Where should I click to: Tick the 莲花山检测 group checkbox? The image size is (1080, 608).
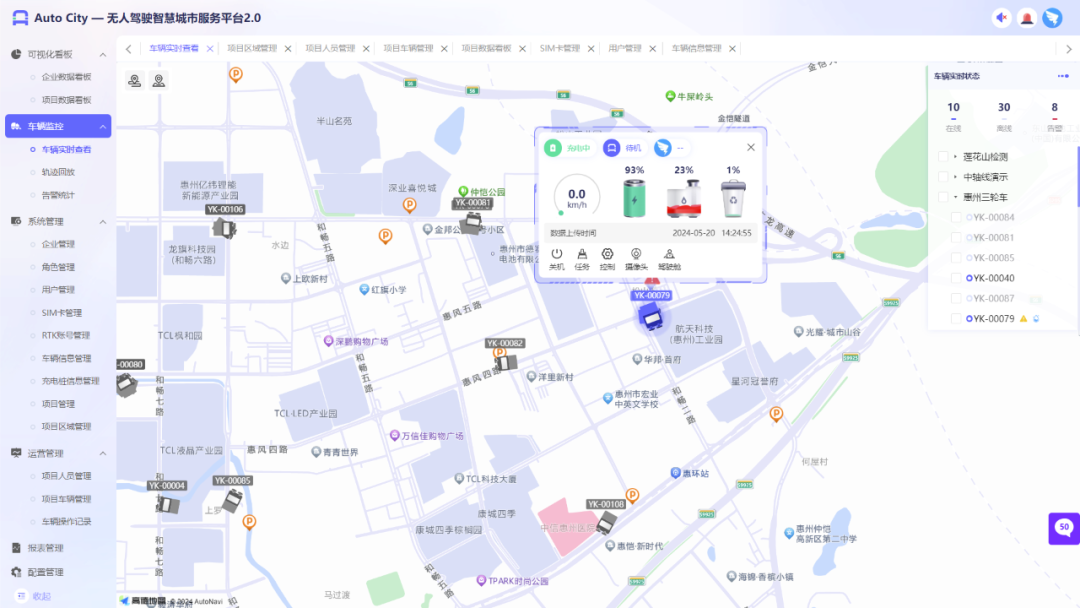943,157
